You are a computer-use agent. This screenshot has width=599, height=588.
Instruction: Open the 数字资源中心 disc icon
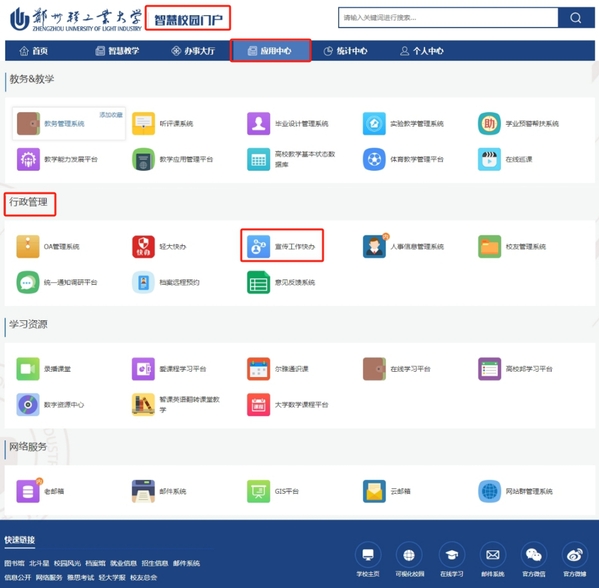coord(28,405)
